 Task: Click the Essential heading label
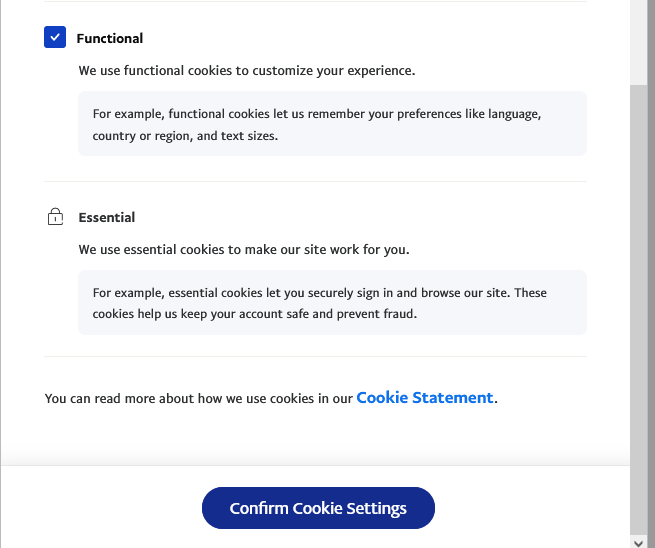tap(107, 217)
